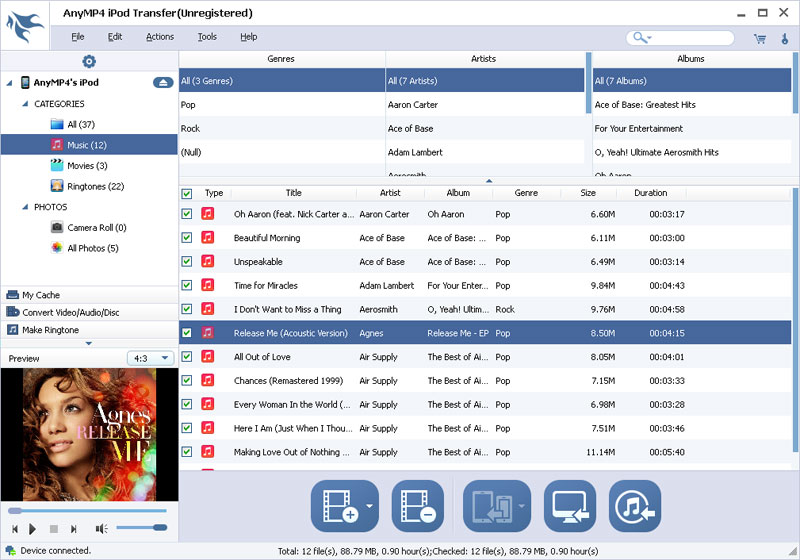800x560 pixels.
Task: Open Convert Video/Audio/Disc panel
Action: (x=89, y=312)
